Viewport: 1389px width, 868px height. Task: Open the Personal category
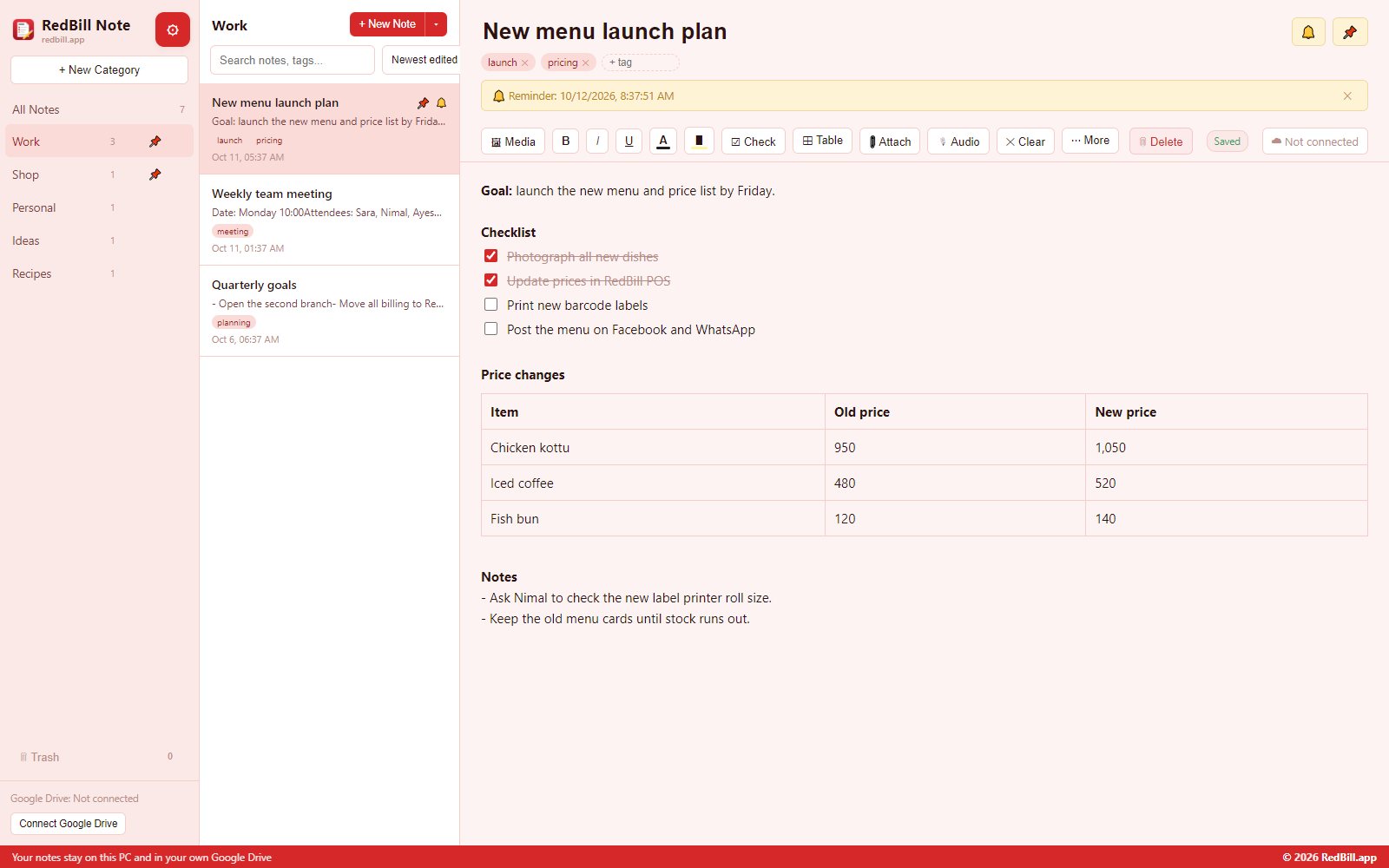[x=99, y=207]
